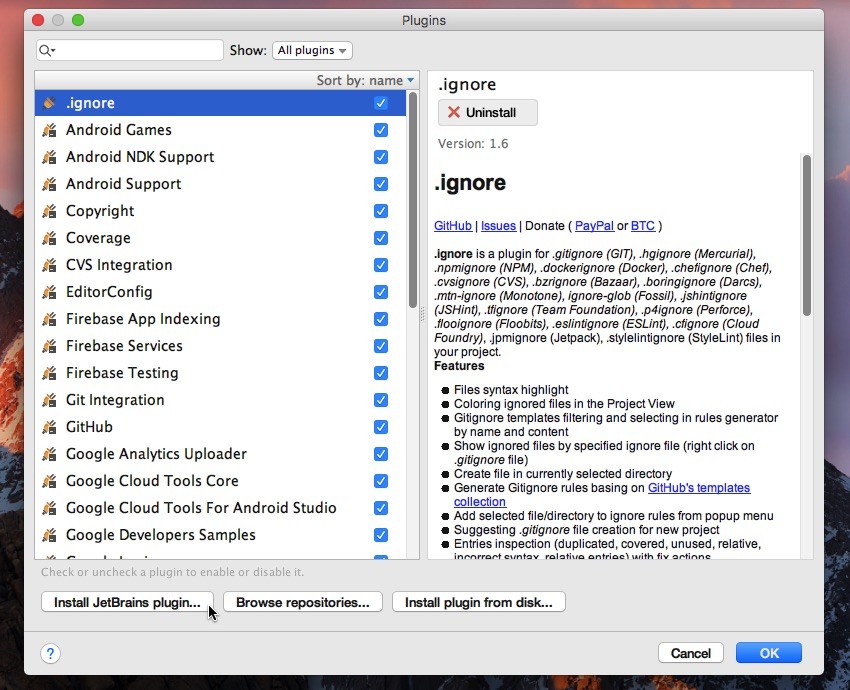Open the PayPal donate link
Image resolution: width=850 pixels, height=690 pixels.
594,226
